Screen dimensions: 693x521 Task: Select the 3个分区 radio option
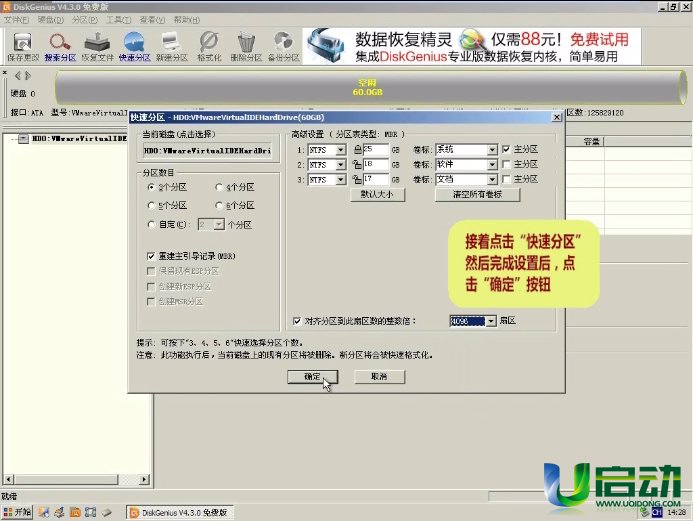point(151,187)
